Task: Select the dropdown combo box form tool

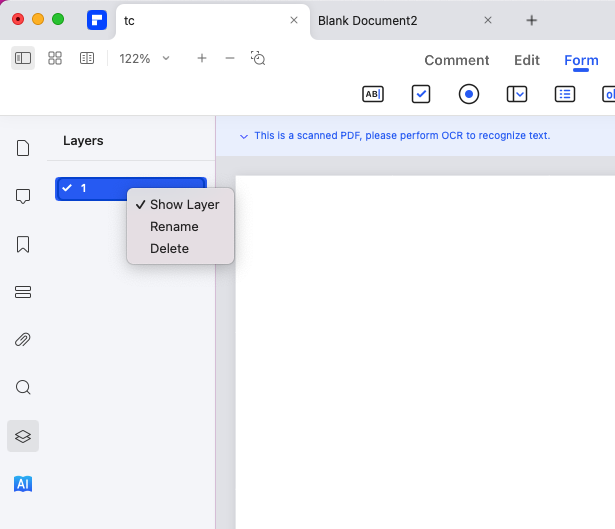Action: (x=517, y=94)
